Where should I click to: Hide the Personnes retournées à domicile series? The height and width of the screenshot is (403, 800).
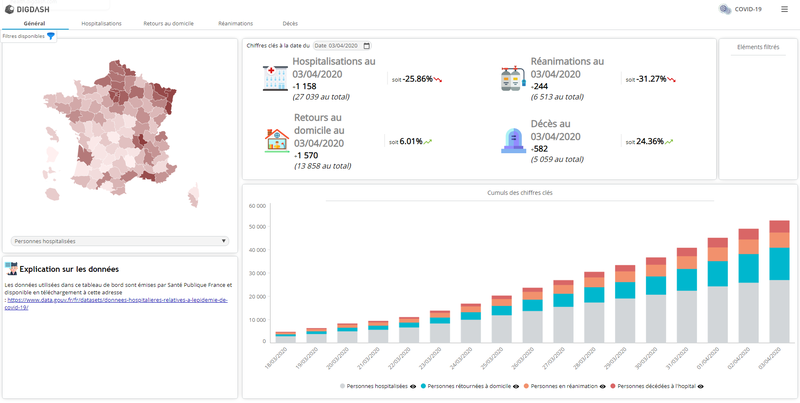click(x=516, y=385)
